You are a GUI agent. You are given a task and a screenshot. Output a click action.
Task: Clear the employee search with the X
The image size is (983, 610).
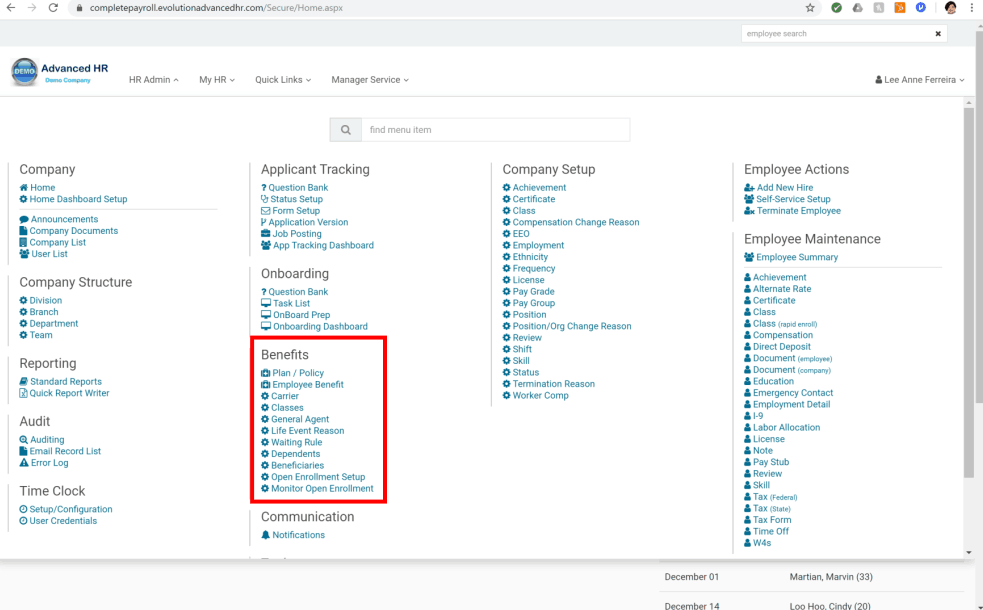[938, 34]
